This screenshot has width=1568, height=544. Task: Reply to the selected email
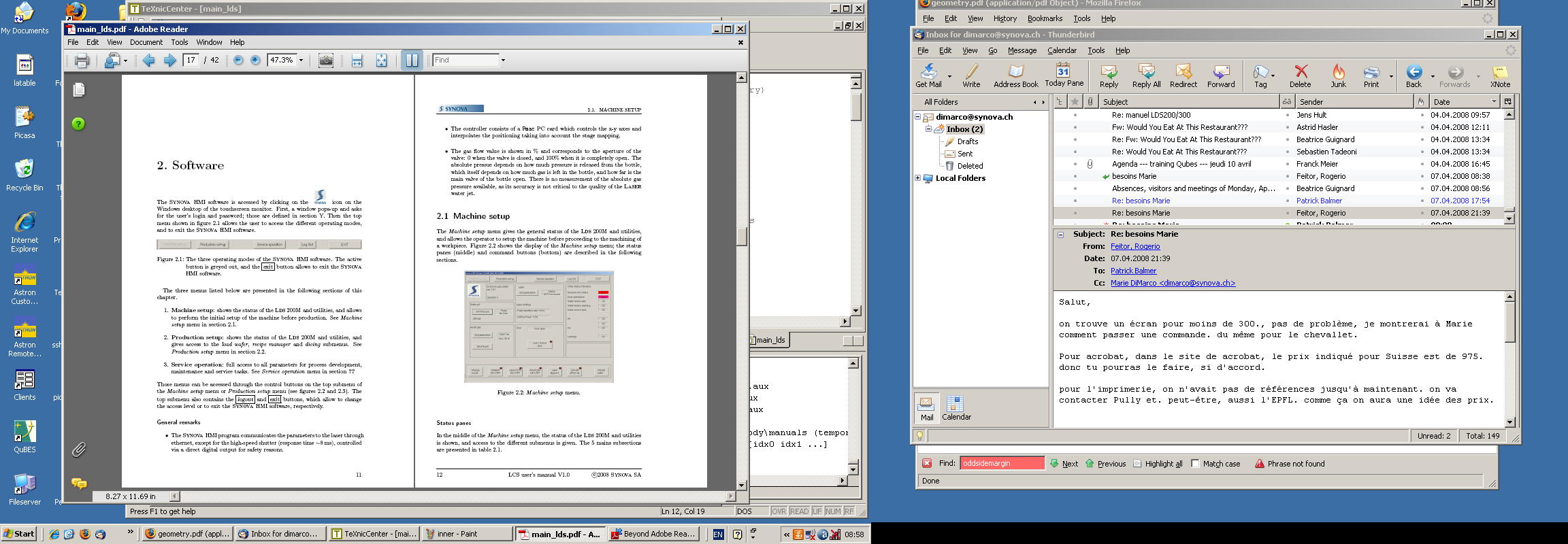(1109, 75)
